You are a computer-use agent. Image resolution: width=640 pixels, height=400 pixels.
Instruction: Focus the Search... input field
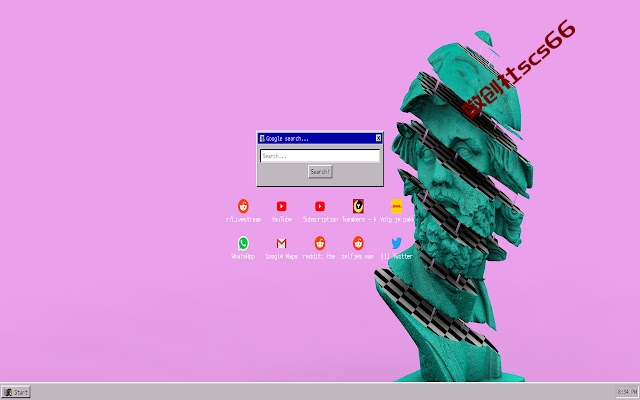tap(320, 156)
